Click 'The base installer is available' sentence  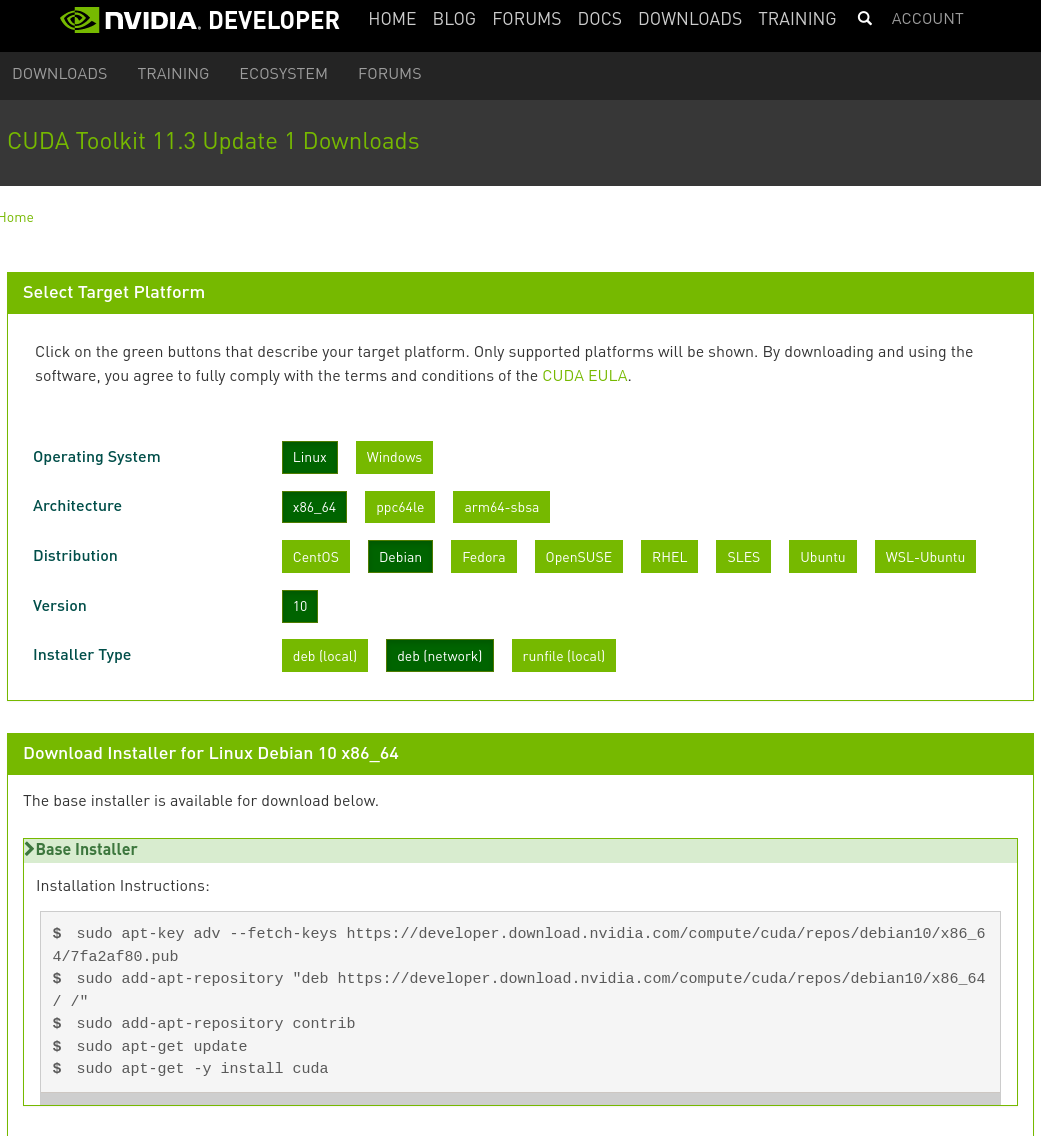[x=201, y=801]
